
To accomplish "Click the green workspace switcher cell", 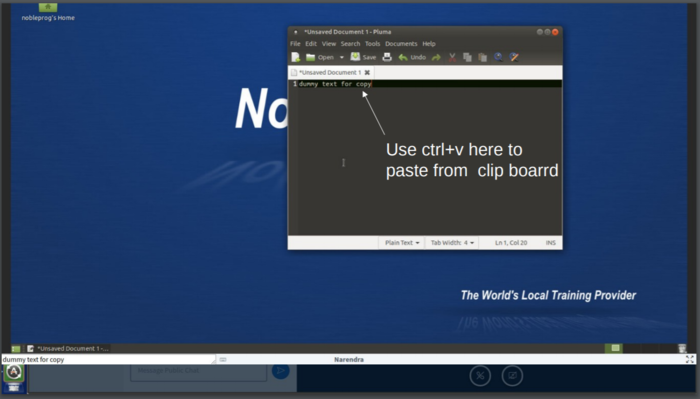I will [x=614, y=348].
